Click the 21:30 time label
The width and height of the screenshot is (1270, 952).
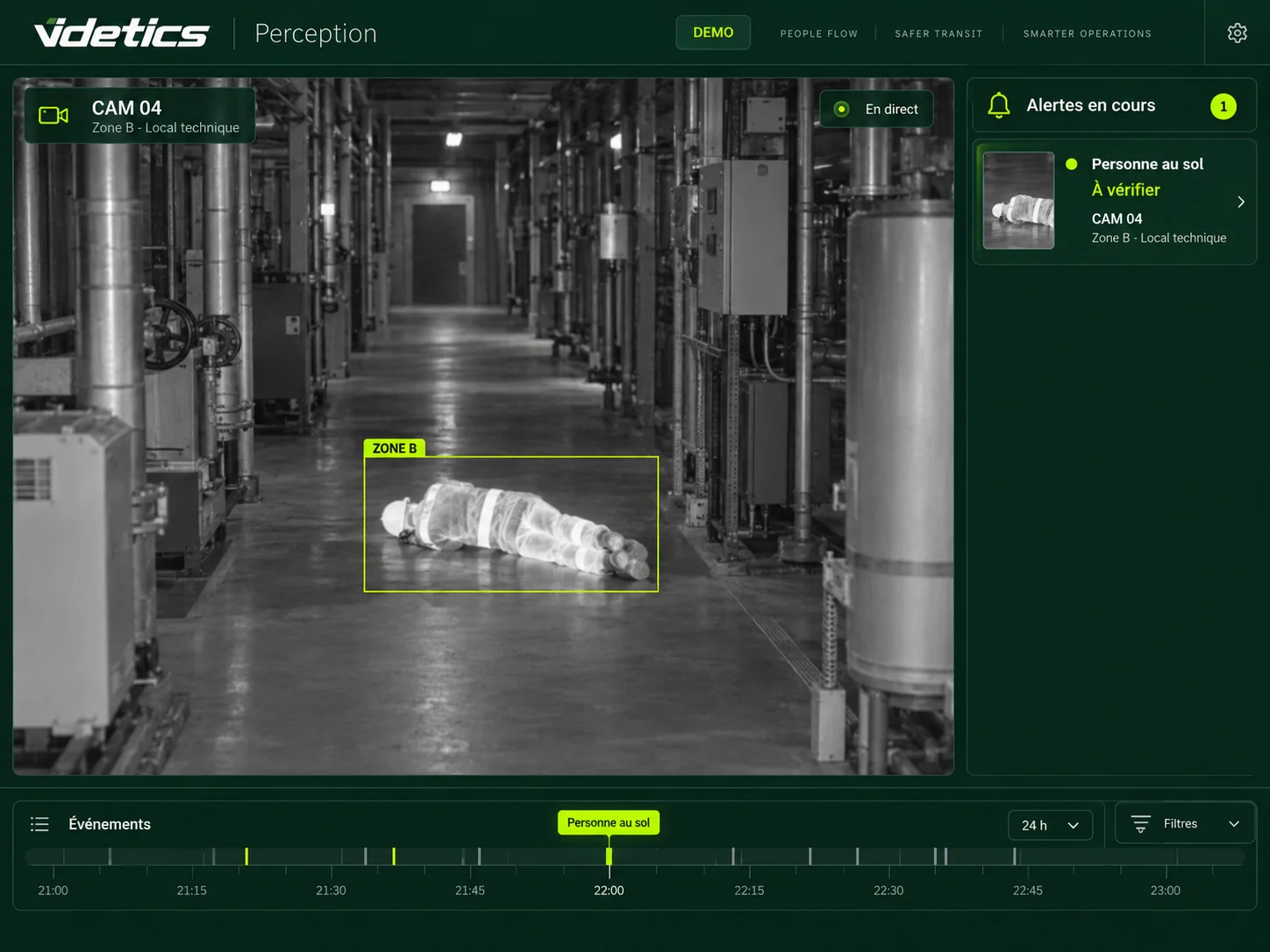(x=331, y=891)
